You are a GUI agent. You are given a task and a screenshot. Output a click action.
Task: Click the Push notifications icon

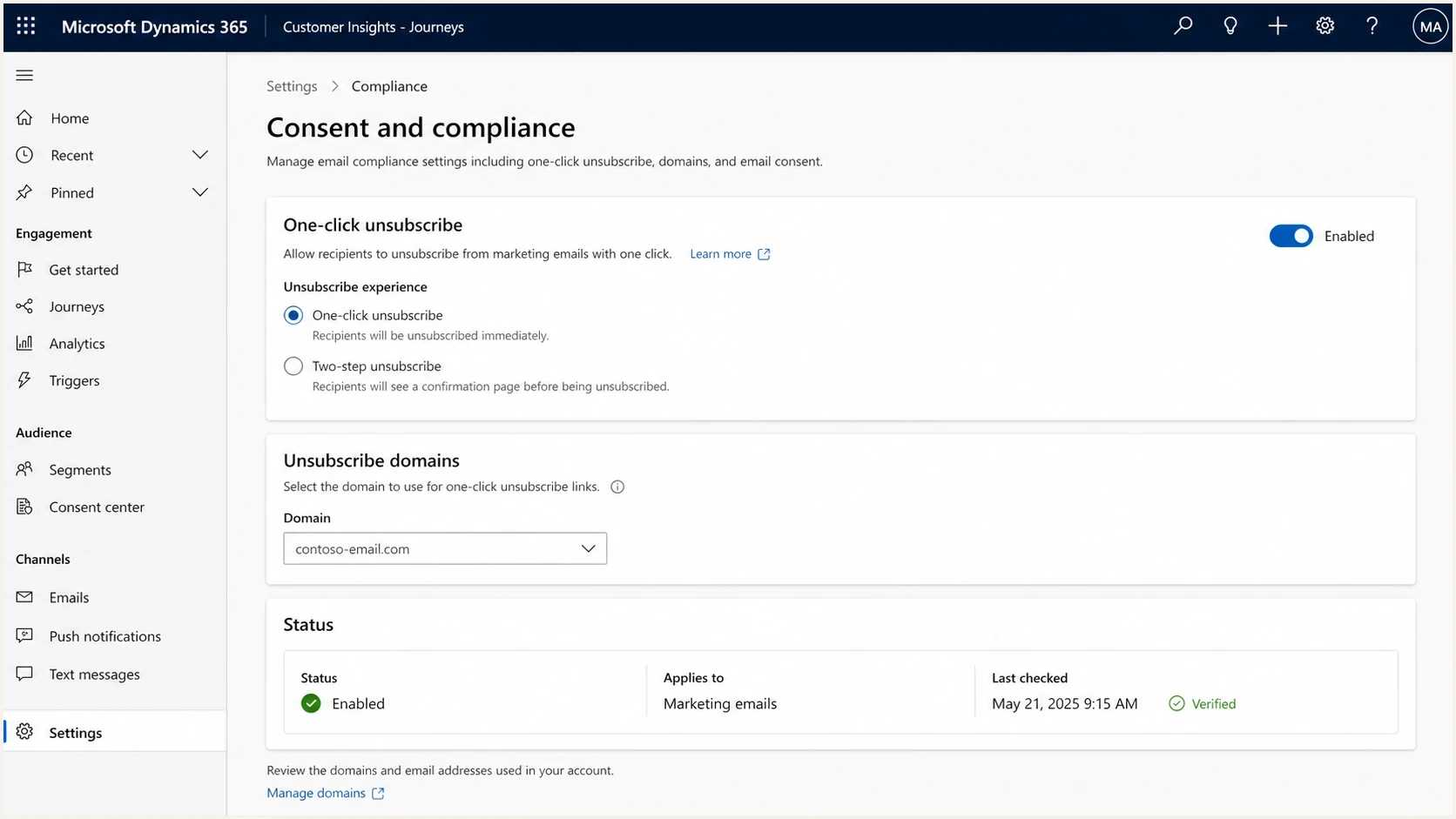(x=24, y=635)
